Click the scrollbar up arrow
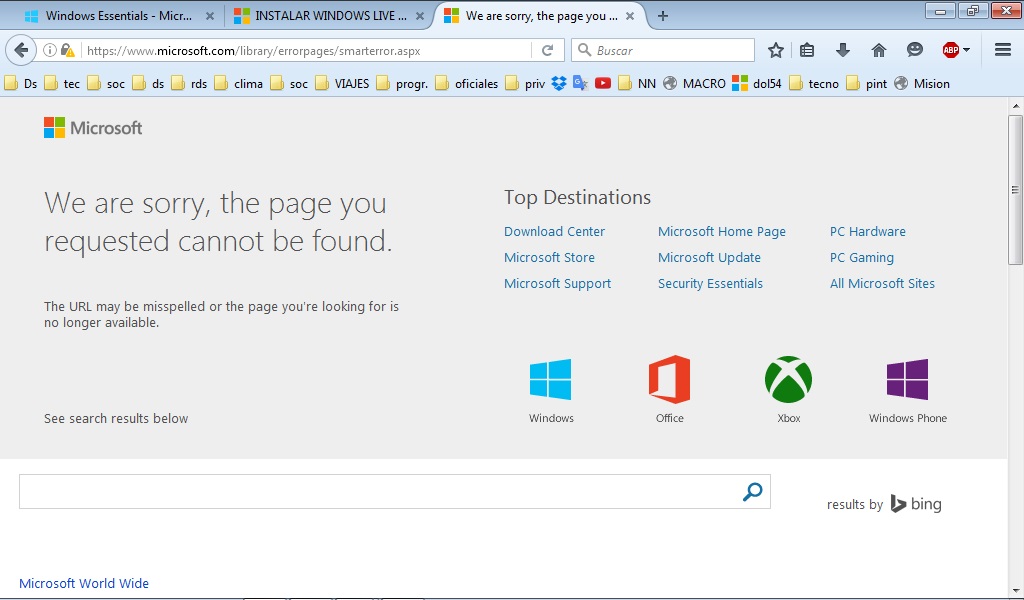Image resolution: width=1024 pixels, height=600 pixels. pos(1016,105)
